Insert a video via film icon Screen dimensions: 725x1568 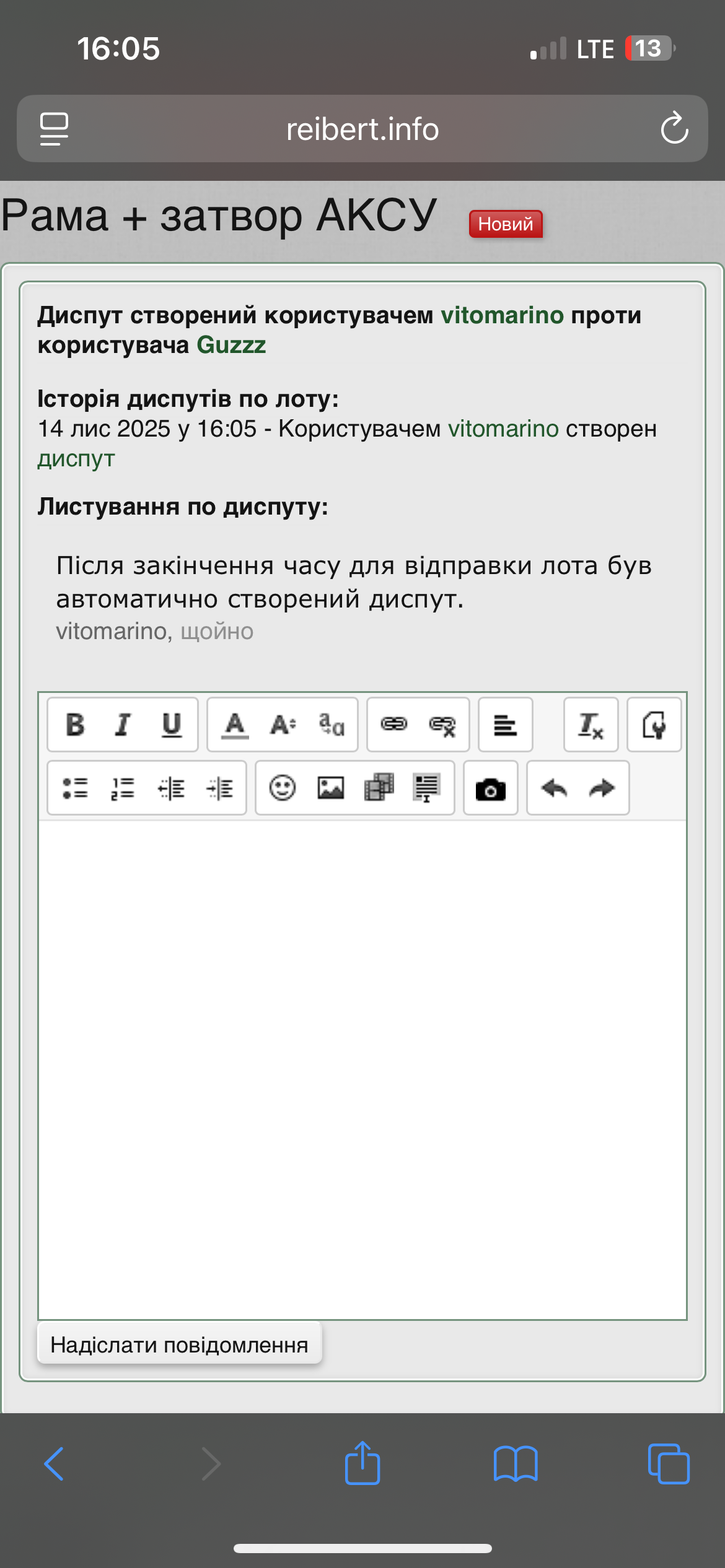coord(379,788)
